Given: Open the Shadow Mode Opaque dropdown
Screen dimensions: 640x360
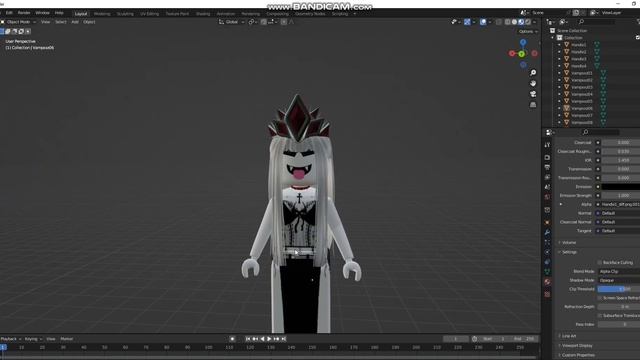Looking at the screenshot, I should click(x=619, y=280).
